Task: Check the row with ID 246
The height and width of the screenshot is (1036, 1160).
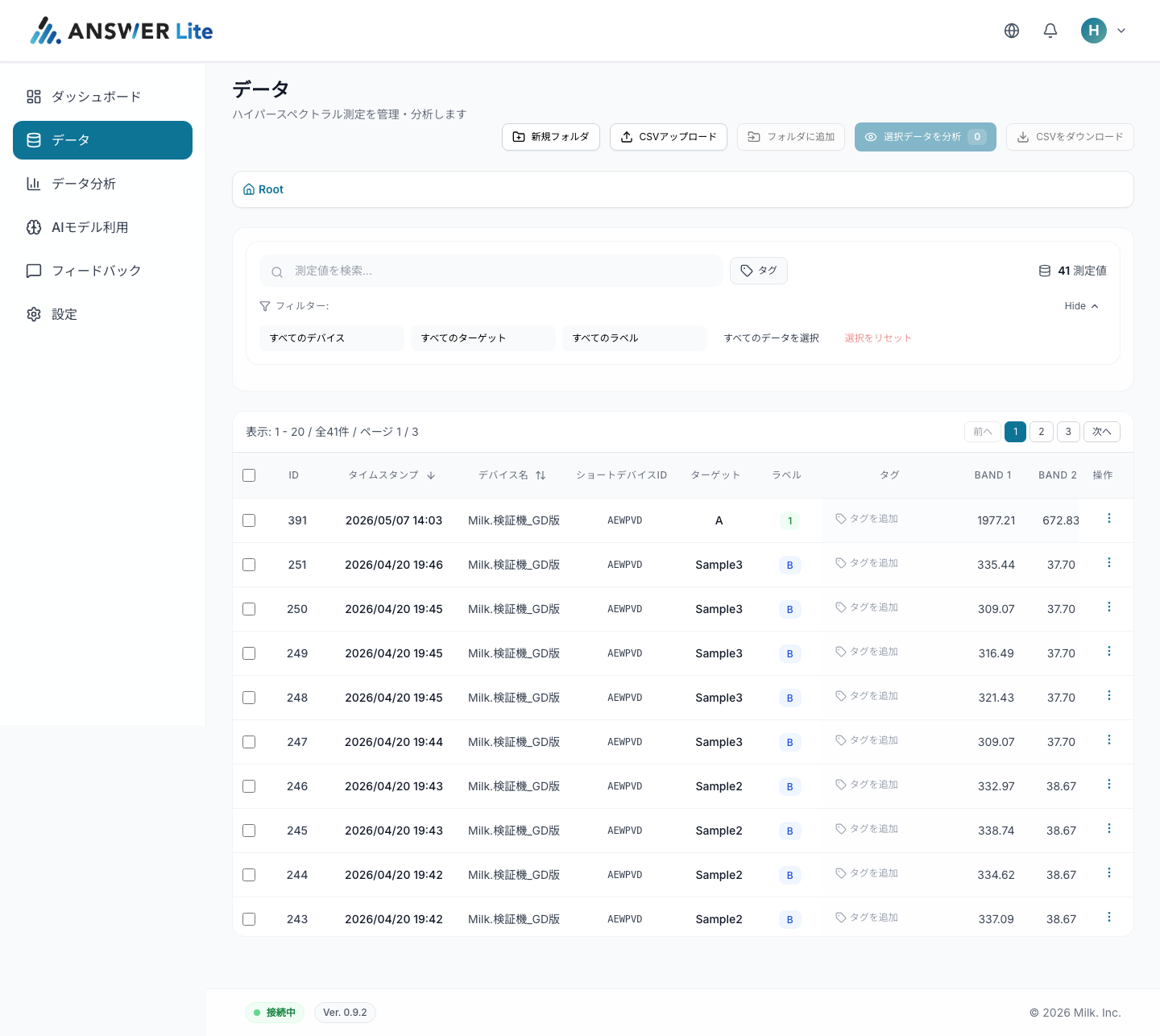Action: click(x=249, y=786)
